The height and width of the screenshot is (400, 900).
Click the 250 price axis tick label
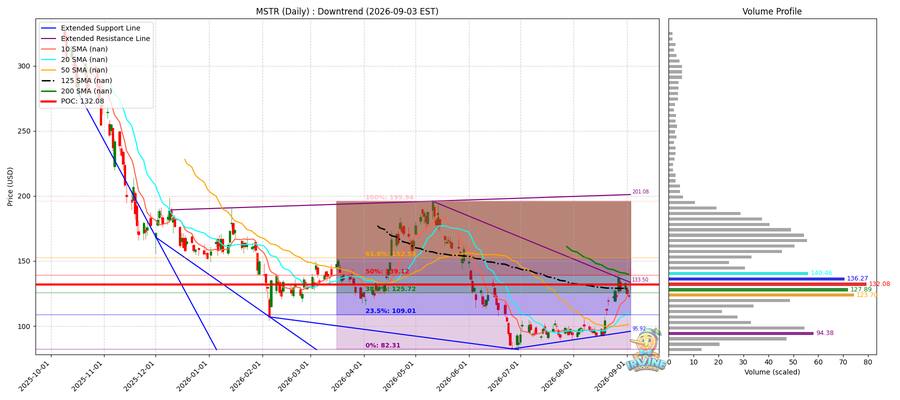click(x=26, y=131)
